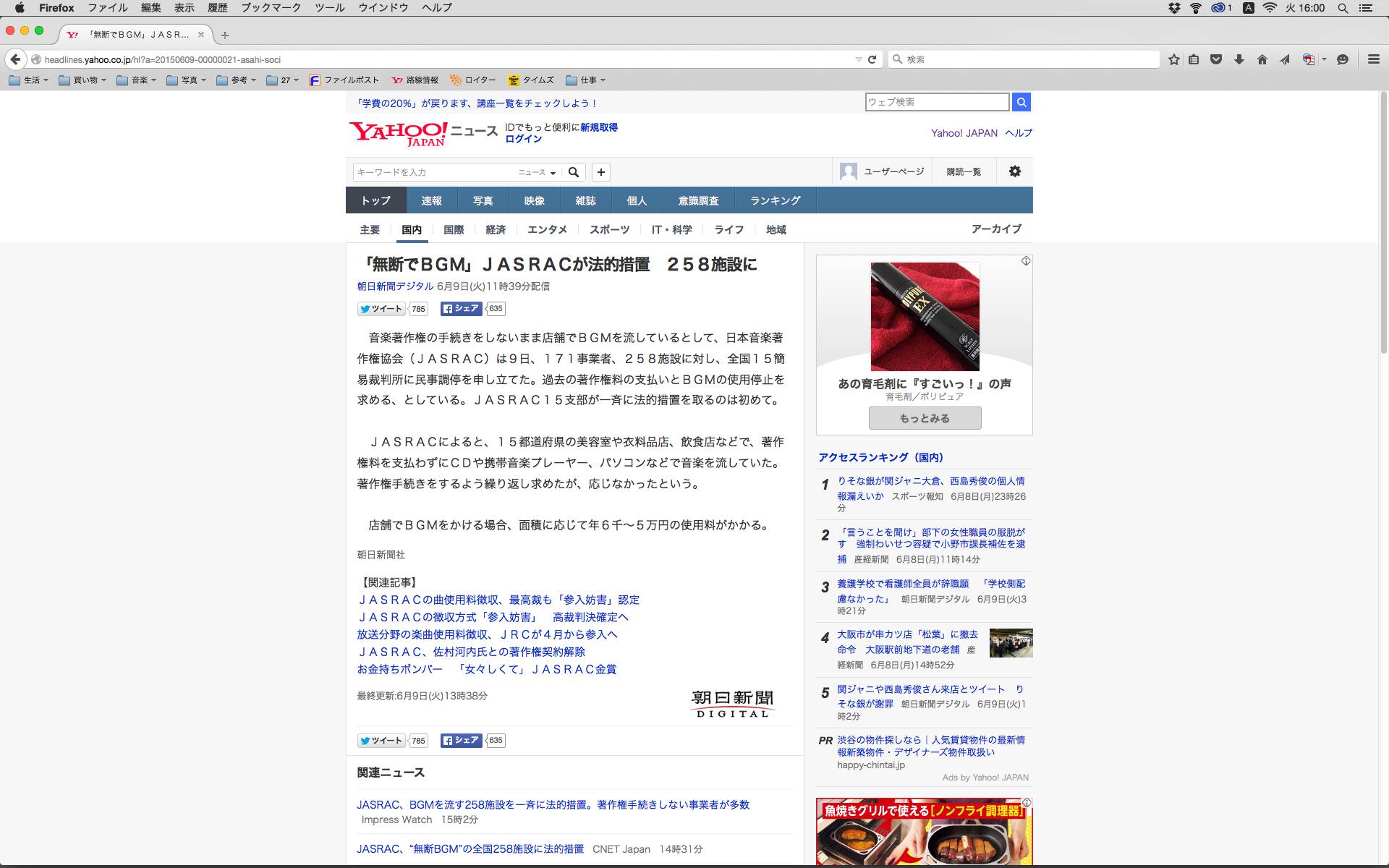Click the blue web search magnifier button

point(1021,102)
